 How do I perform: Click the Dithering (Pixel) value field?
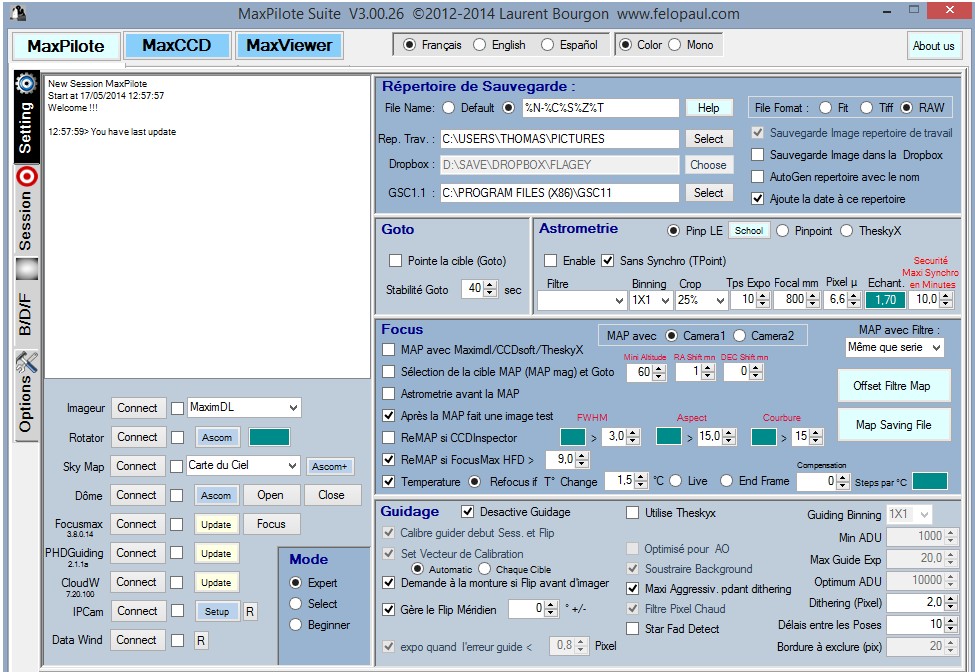click(x=915, y=602)
